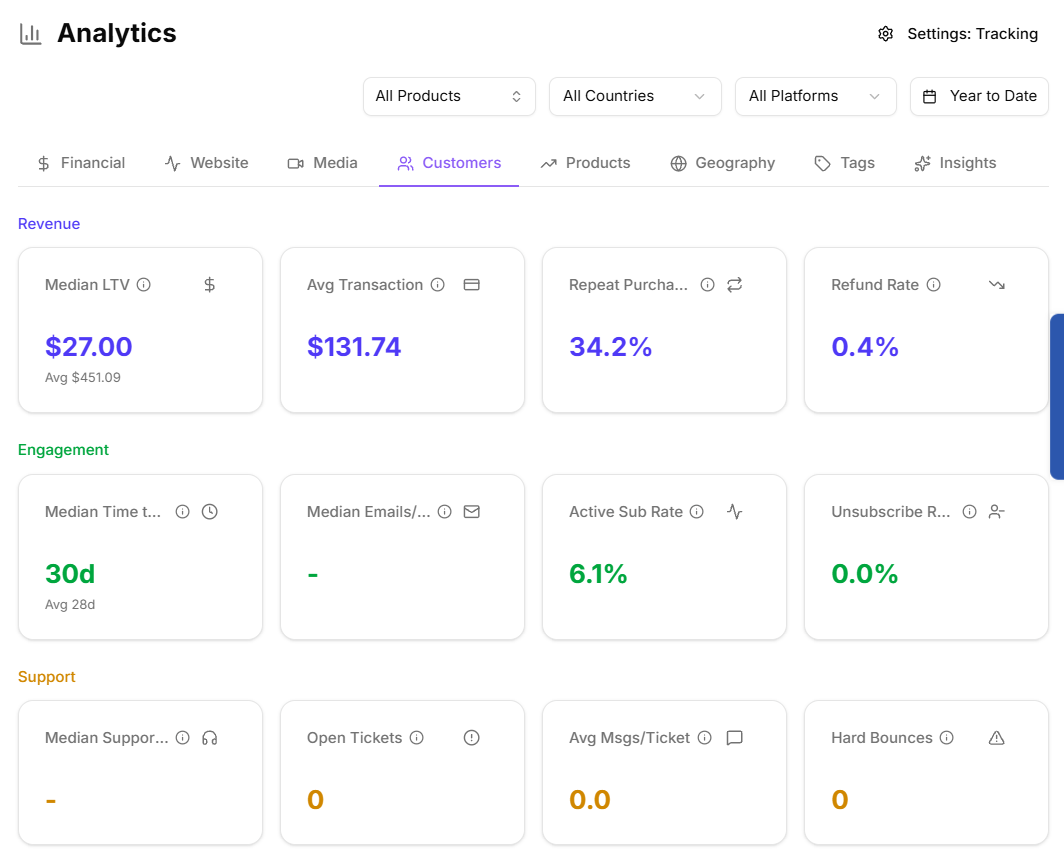Click the 0.4% Refund Rate value

tap(865, 347)
